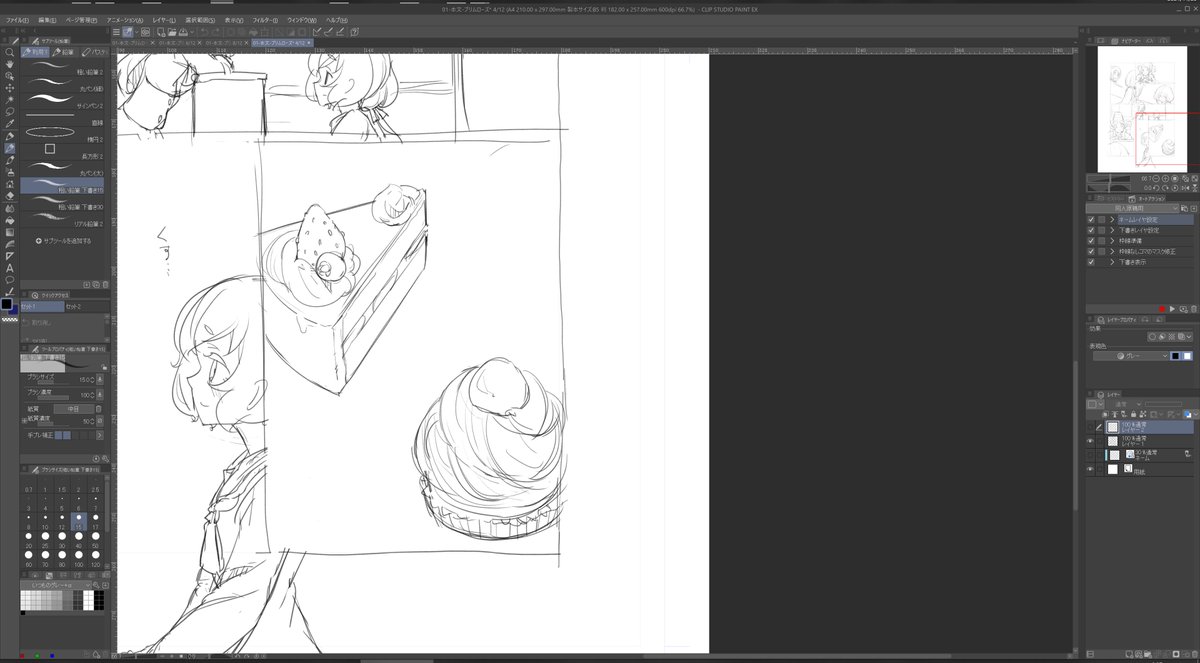Select brush size preset 15

click(78, 522)
